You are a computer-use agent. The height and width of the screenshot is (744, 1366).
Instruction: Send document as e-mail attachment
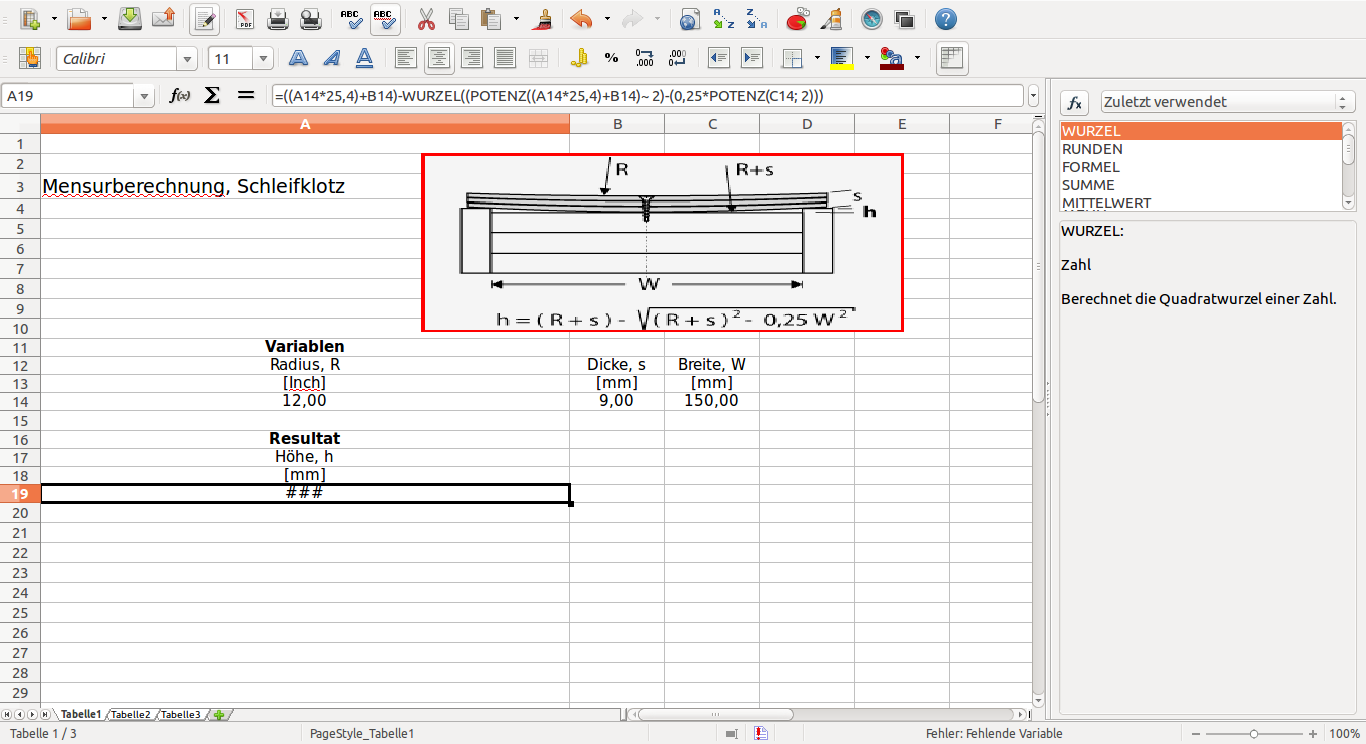tap(163, 18)
